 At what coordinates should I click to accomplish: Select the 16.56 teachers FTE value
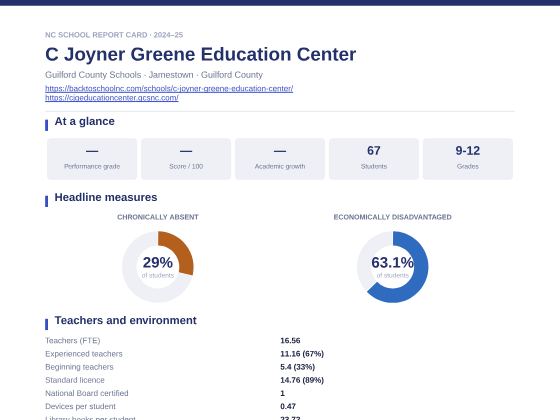pyautogui.click(x=290, y=340)
